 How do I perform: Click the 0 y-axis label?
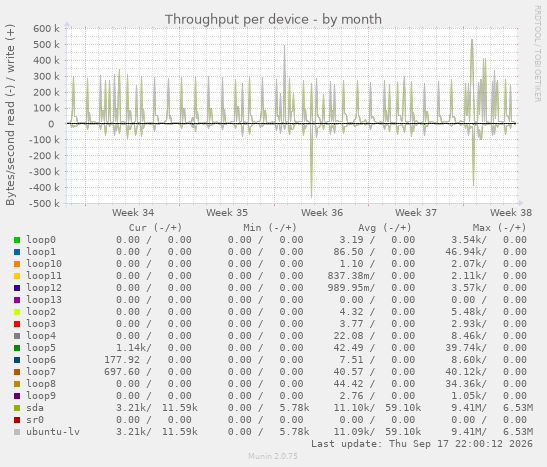(x=51, y=124)
